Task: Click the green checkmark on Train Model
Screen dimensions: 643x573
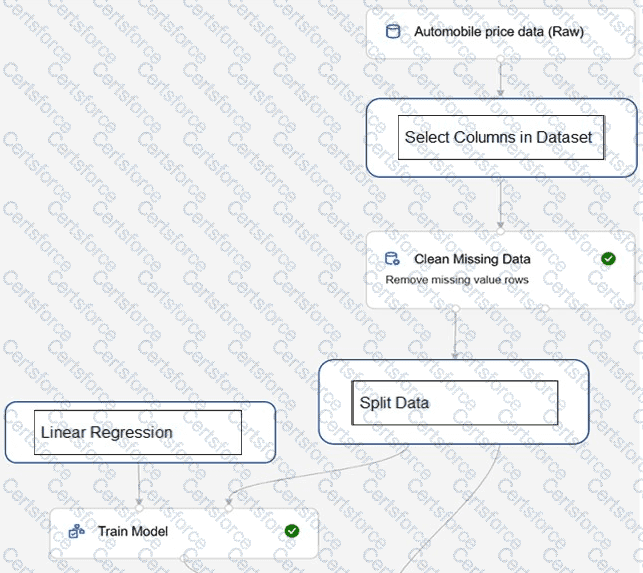Action: point(292,531)
